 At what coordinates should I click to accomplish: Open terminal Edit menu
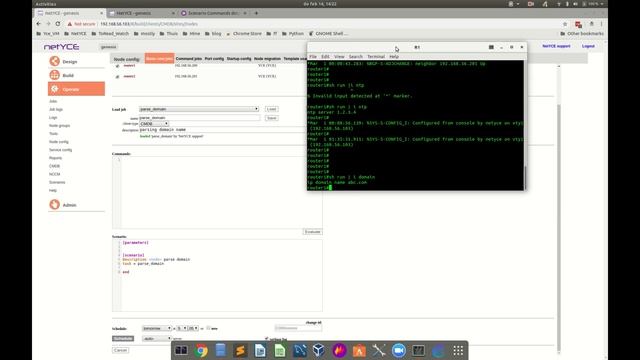coord(325,57)
